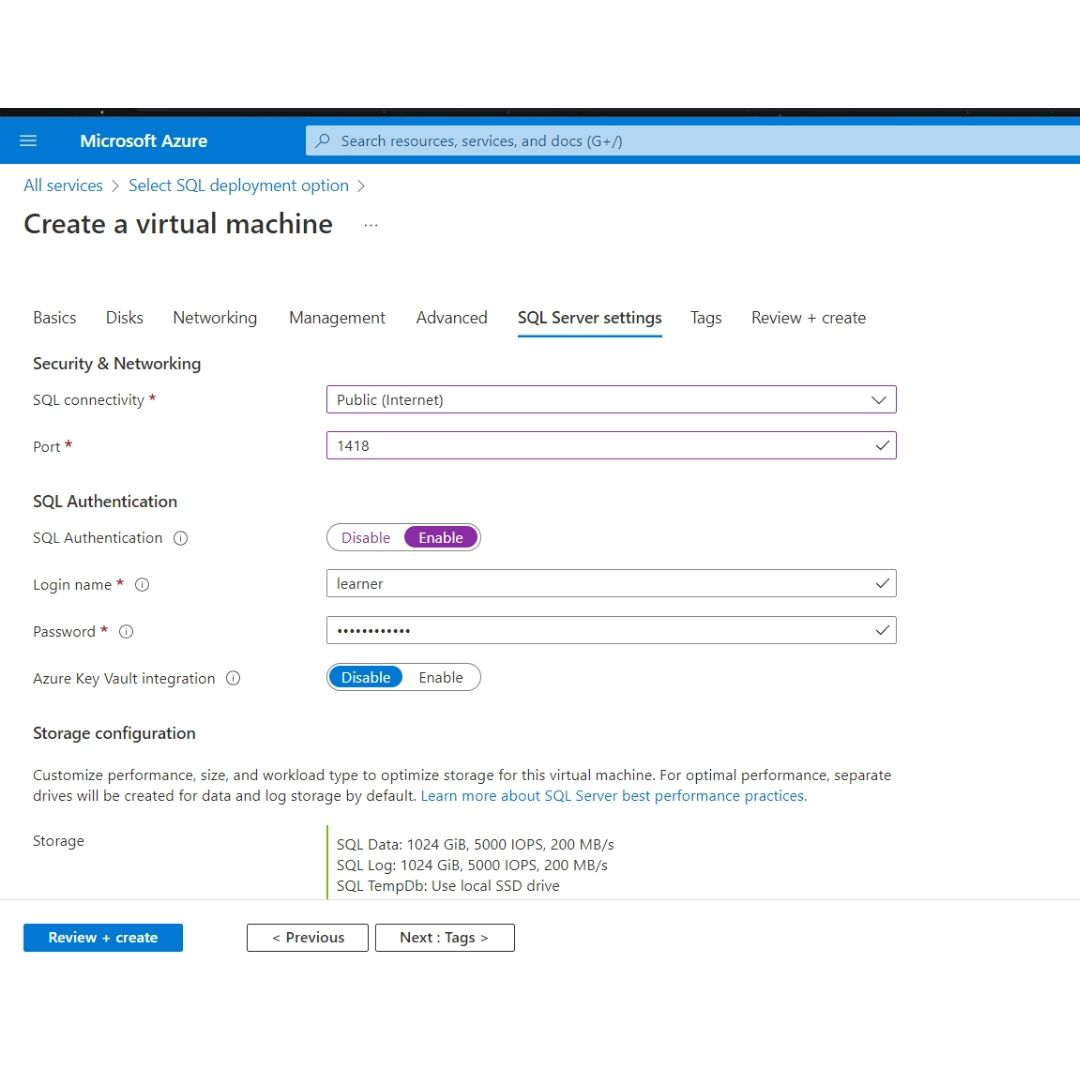Click the Create a virtual machine title
The width and height of the screenshot is (1080, 1080).
pos(178,225)
